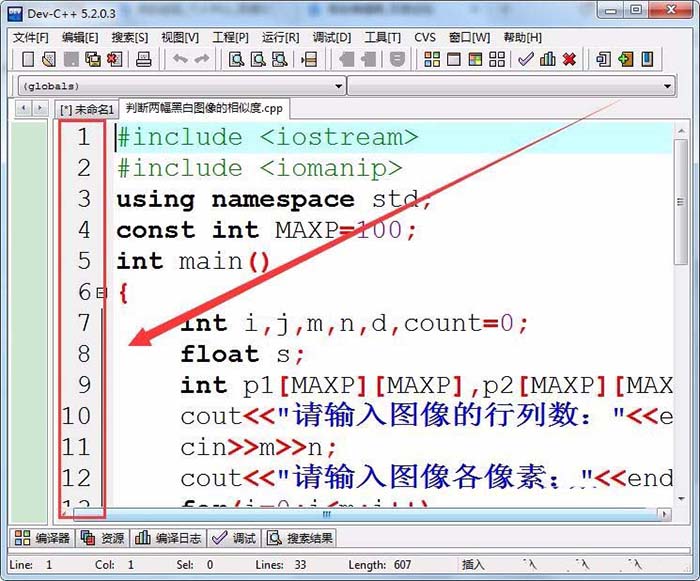Image resolution: width=700 pixels, height=581 pixels.
Task: Click the bar chart profile icon
Action: click(x=547, y=59)
